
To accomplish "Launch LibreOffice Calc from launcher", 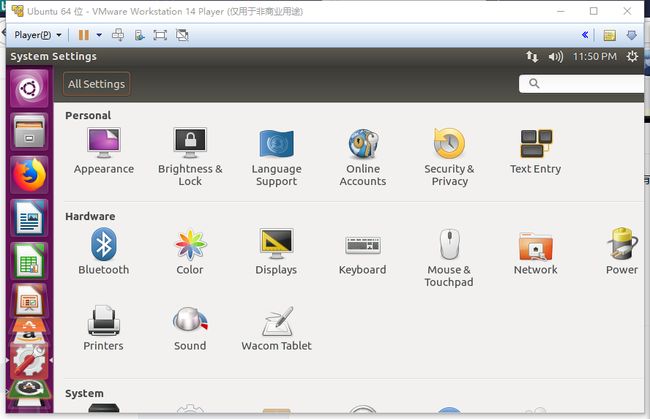I will tap(29, 261).
